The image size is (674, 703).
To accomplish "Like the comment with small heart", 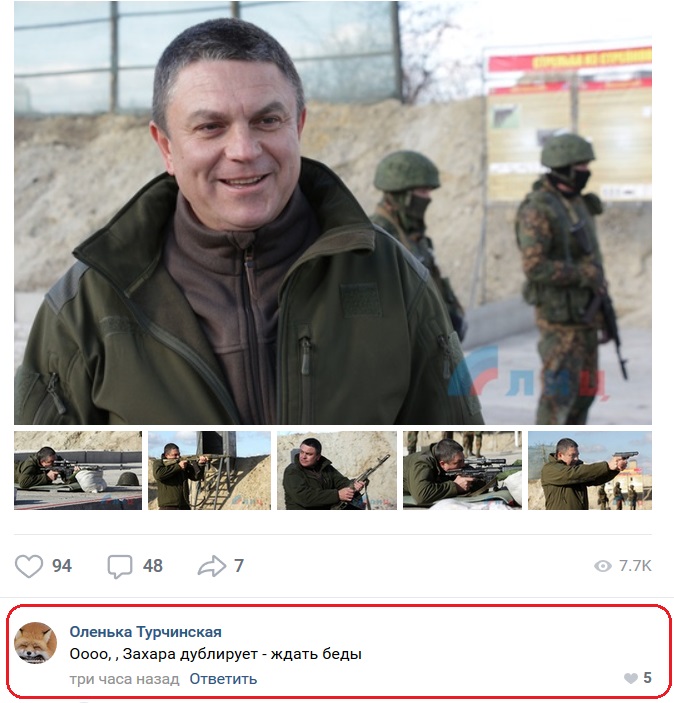I will click(x=631, y=678).
